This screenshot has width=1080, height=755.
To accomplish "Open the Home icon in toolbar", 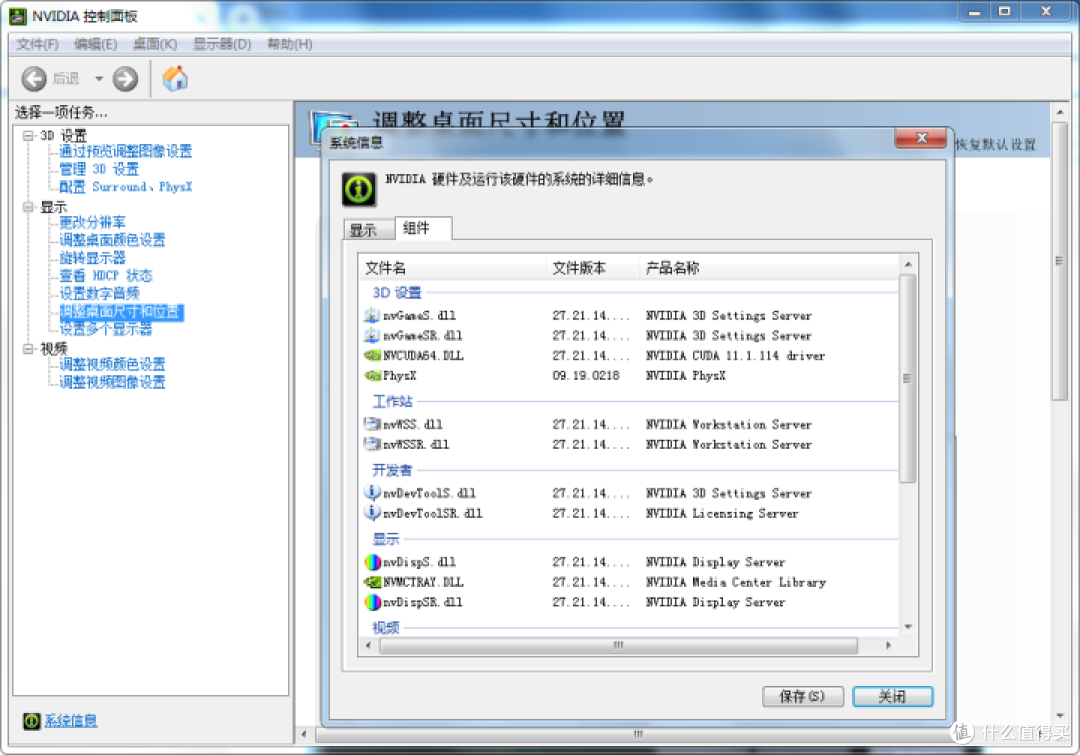I will pyautogui.click(x=175, y=79).
